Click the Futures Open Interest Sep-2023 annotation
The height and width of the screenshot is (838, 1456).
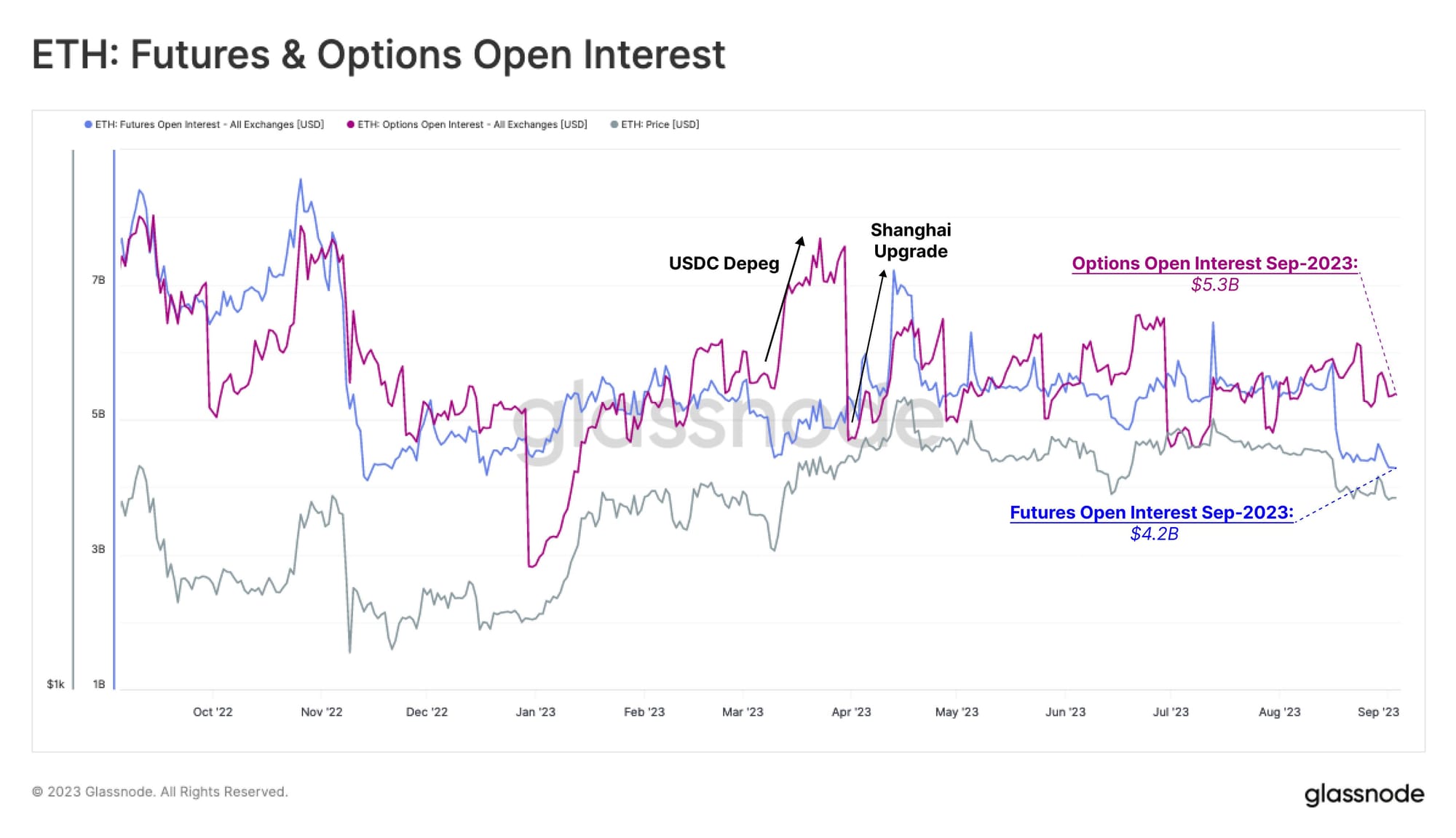click(x=1152, y=513)
